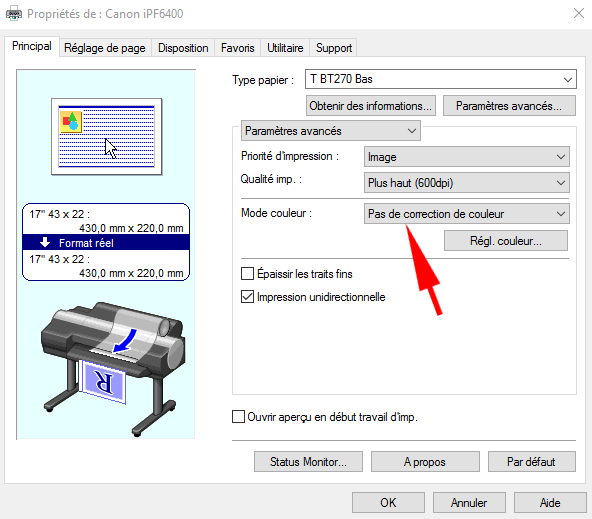The height and width of the screenshot is (519, 592).
Task: Click Obtenir des informations button
Action: pos(371,106)
